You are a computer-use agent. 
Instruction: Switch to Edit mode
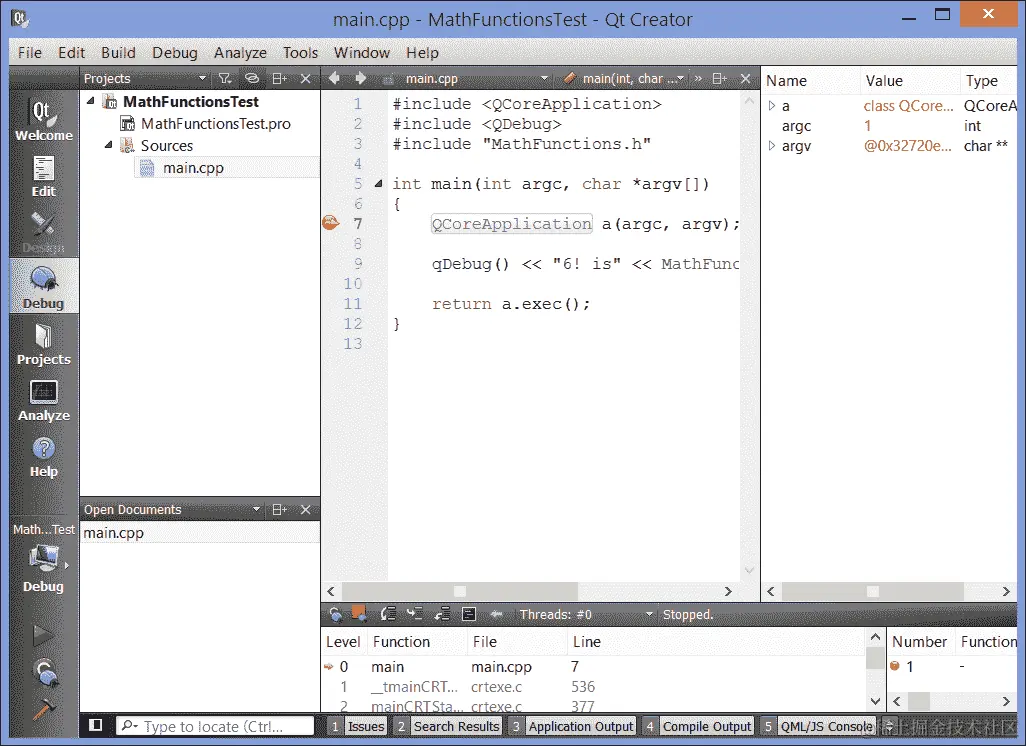(44, 175)
